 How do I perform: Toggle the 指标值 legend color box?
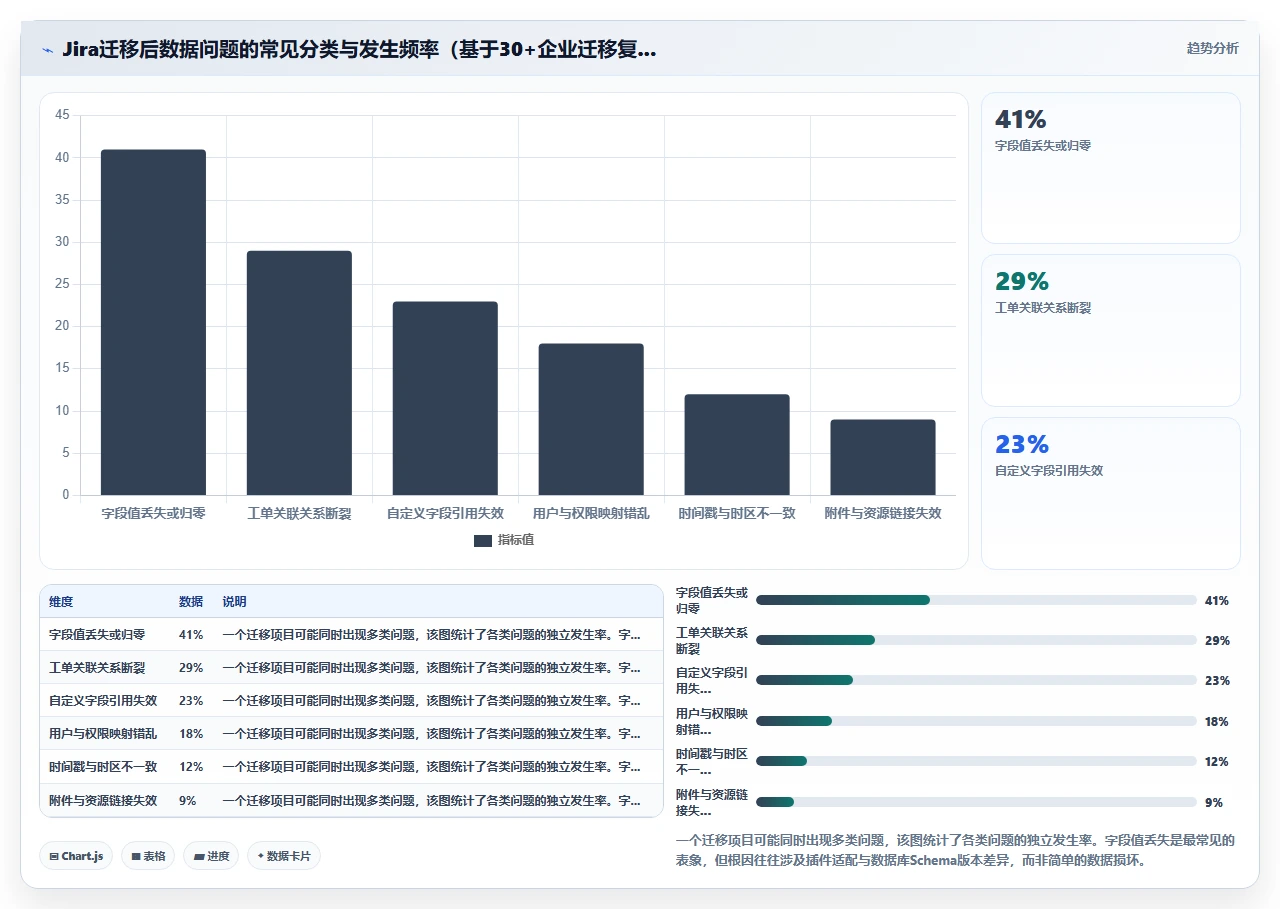click(x=483, y=540)
